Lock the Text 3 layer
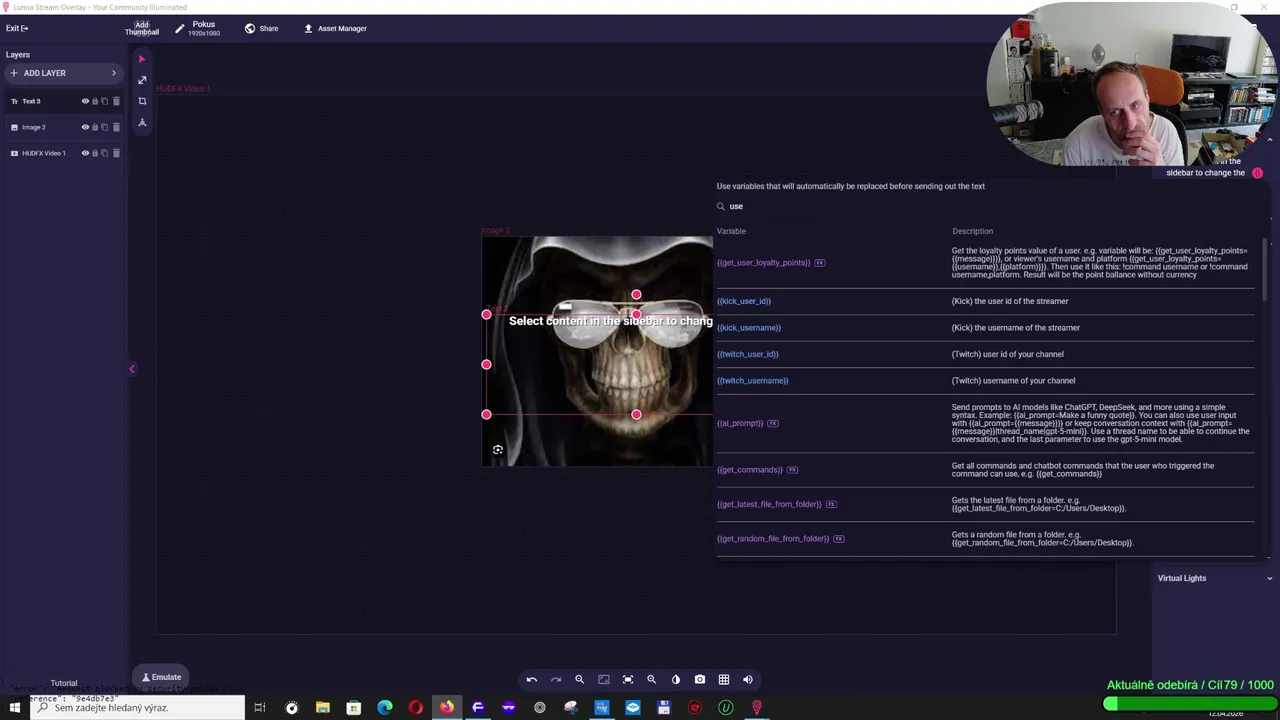The height and width of the screenshot is (720, 1280). pyautogui.click(x=95, y=101)
